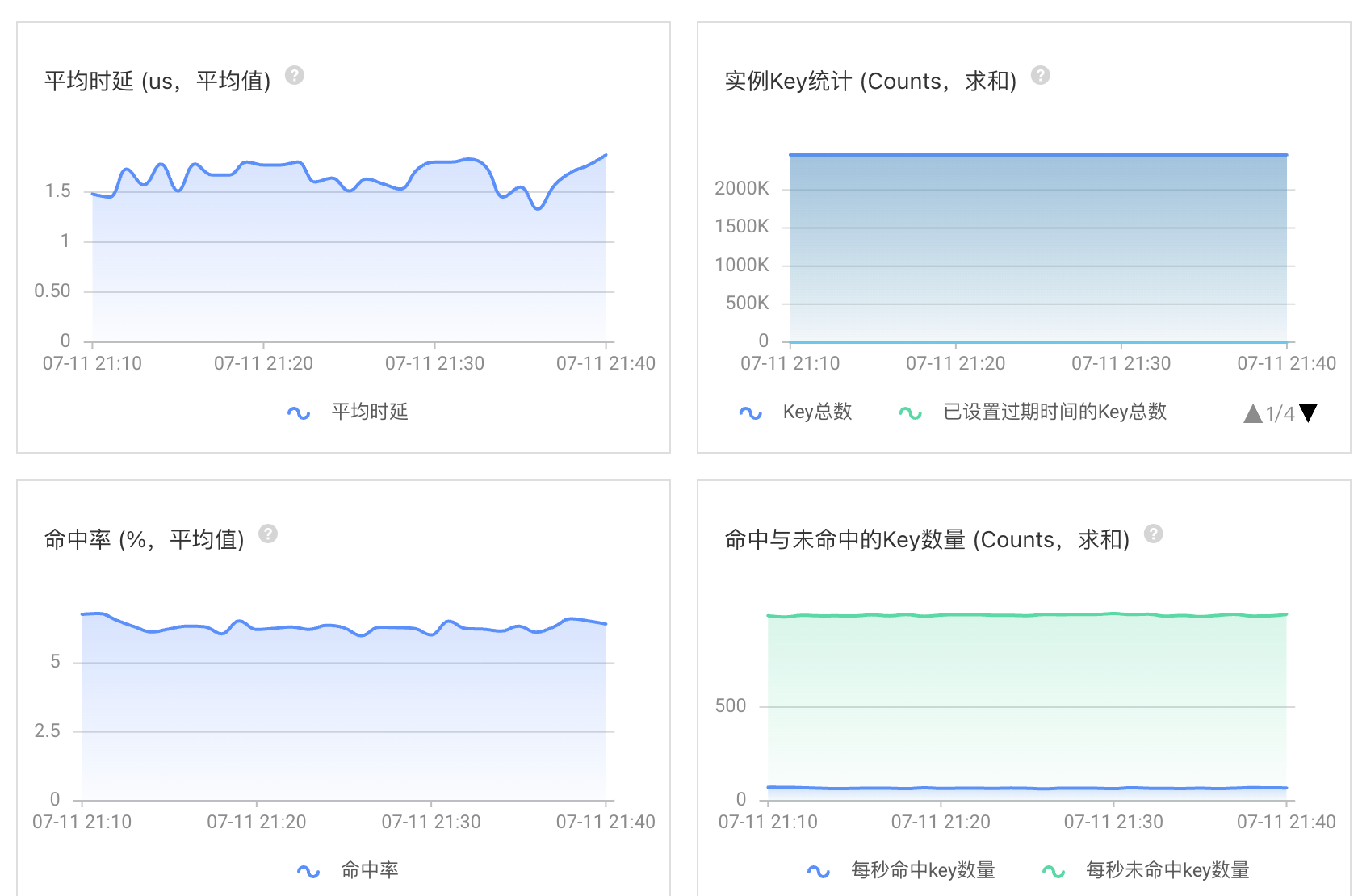Toggle 已设置过期时间的Key总数 series legend

point(1033,412)
